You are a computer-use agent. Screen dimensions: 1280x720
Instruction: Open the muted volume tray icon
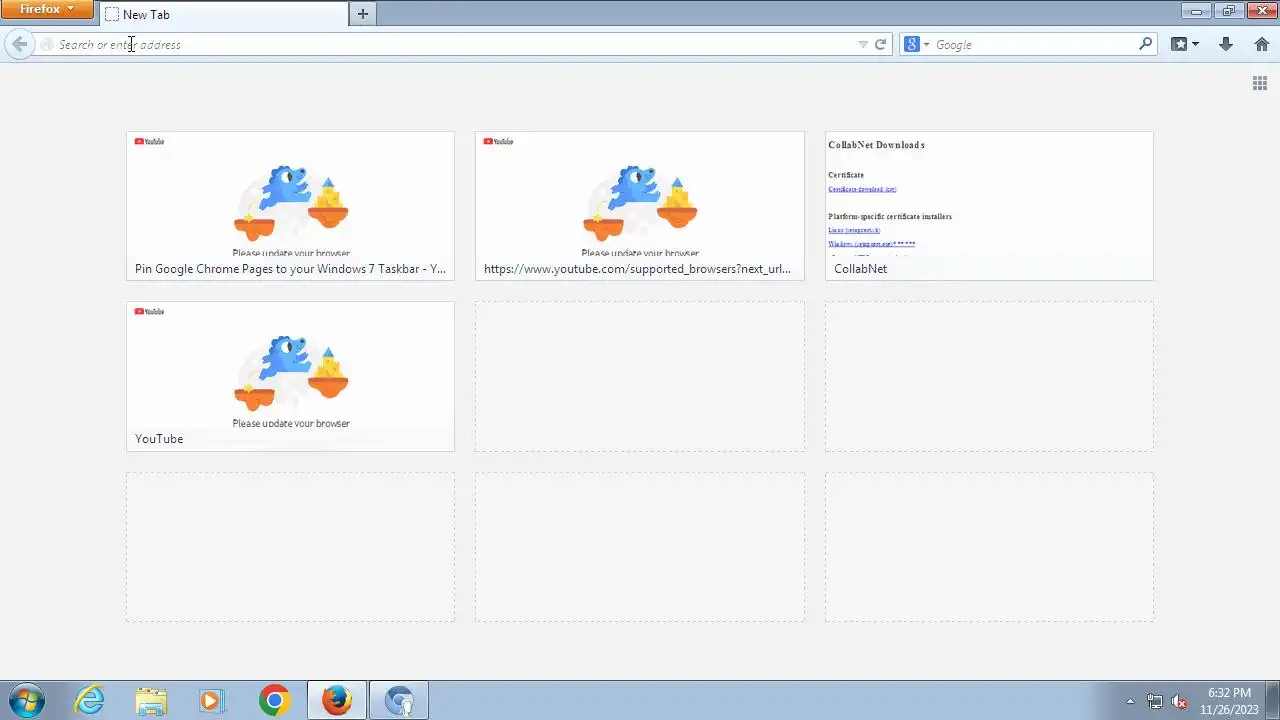coord(1179,701)
